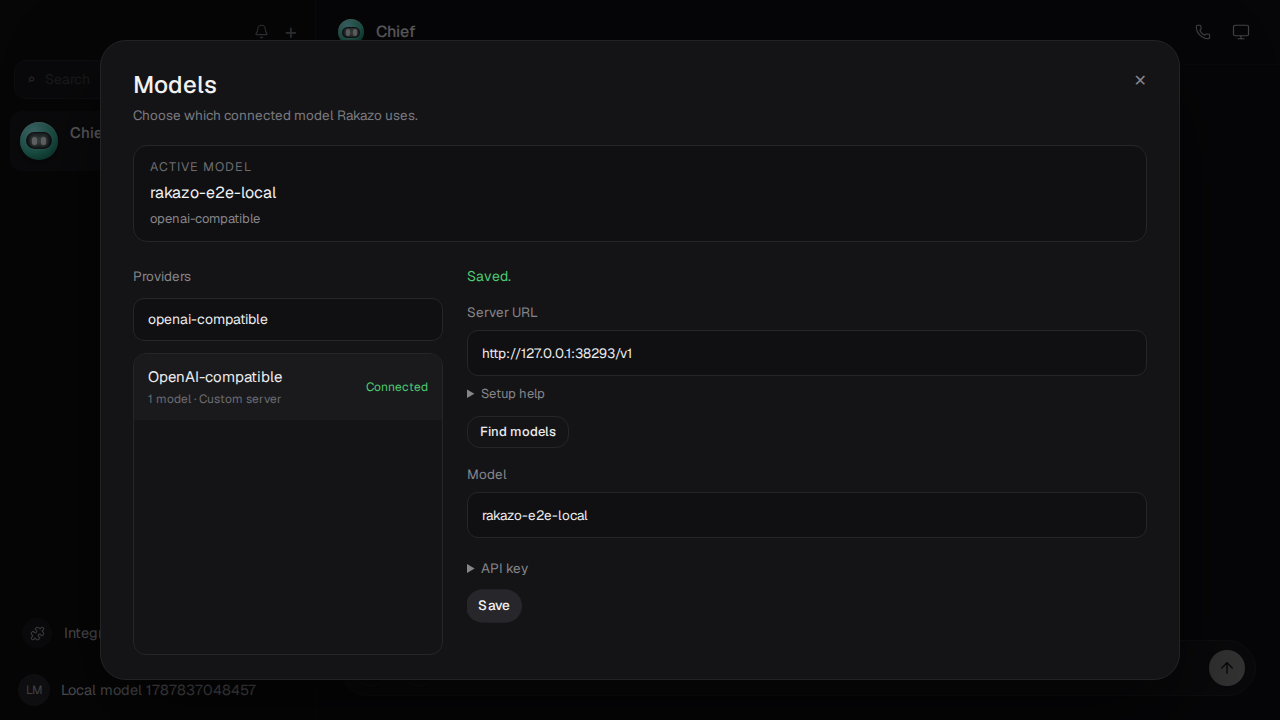Screen dimensions: 1280x720
Task: Click the active model name rakazo-e2e-local in the card
Action: (213, 192)
